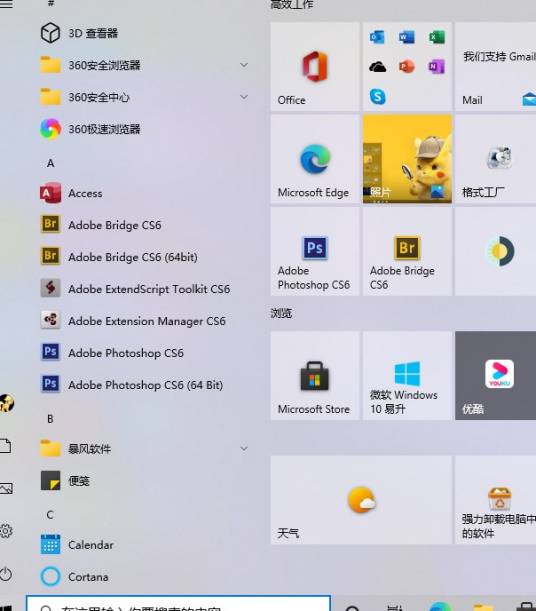Image resolution: width=536 pixels, height=611 pixels.
Task: Open the Documents sidebar icon
Action: [x=6, y=446]
